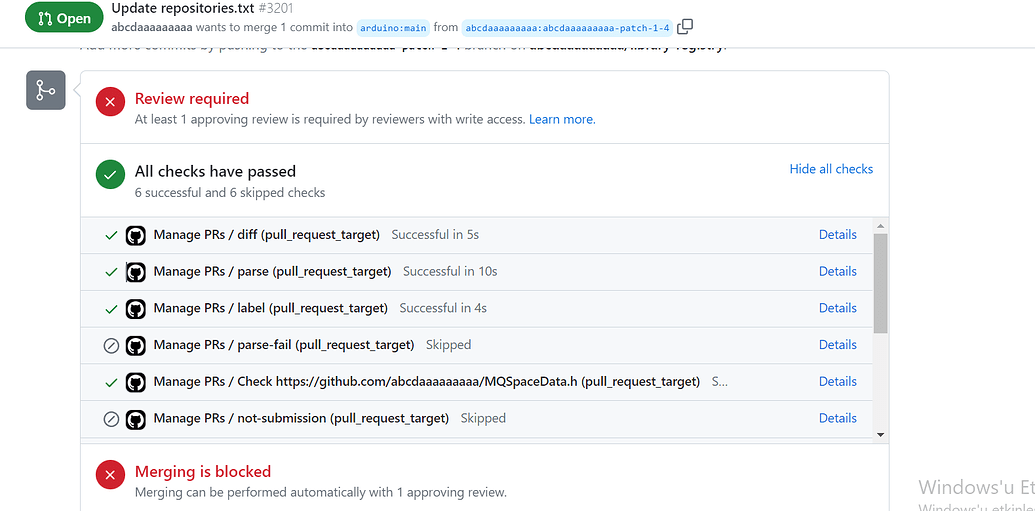Click the red X icon next to Merging is blocked

[110, 475]
